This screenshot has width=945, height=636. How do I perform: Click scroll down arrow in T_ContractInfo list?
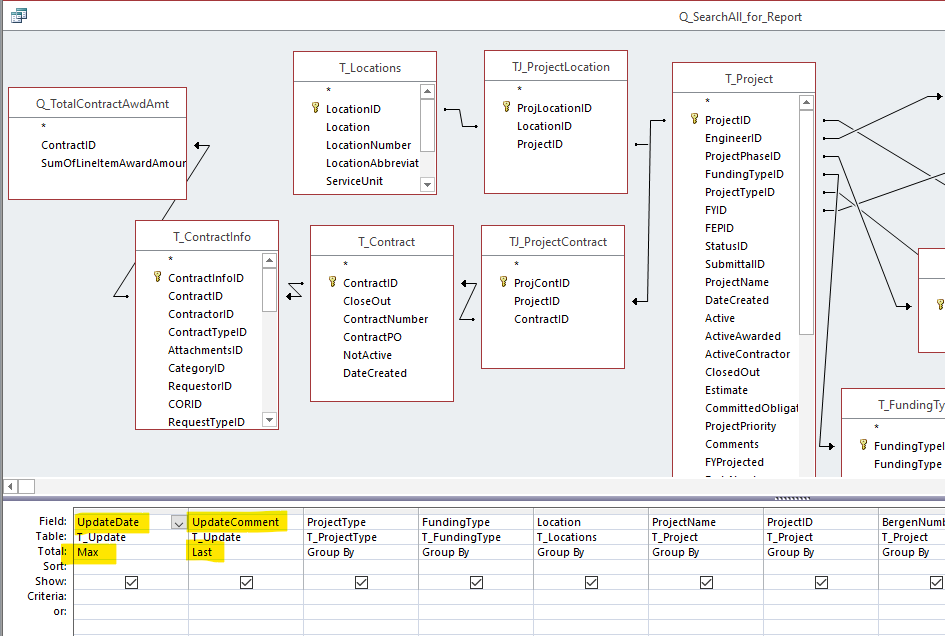click(x=269, y=420)
